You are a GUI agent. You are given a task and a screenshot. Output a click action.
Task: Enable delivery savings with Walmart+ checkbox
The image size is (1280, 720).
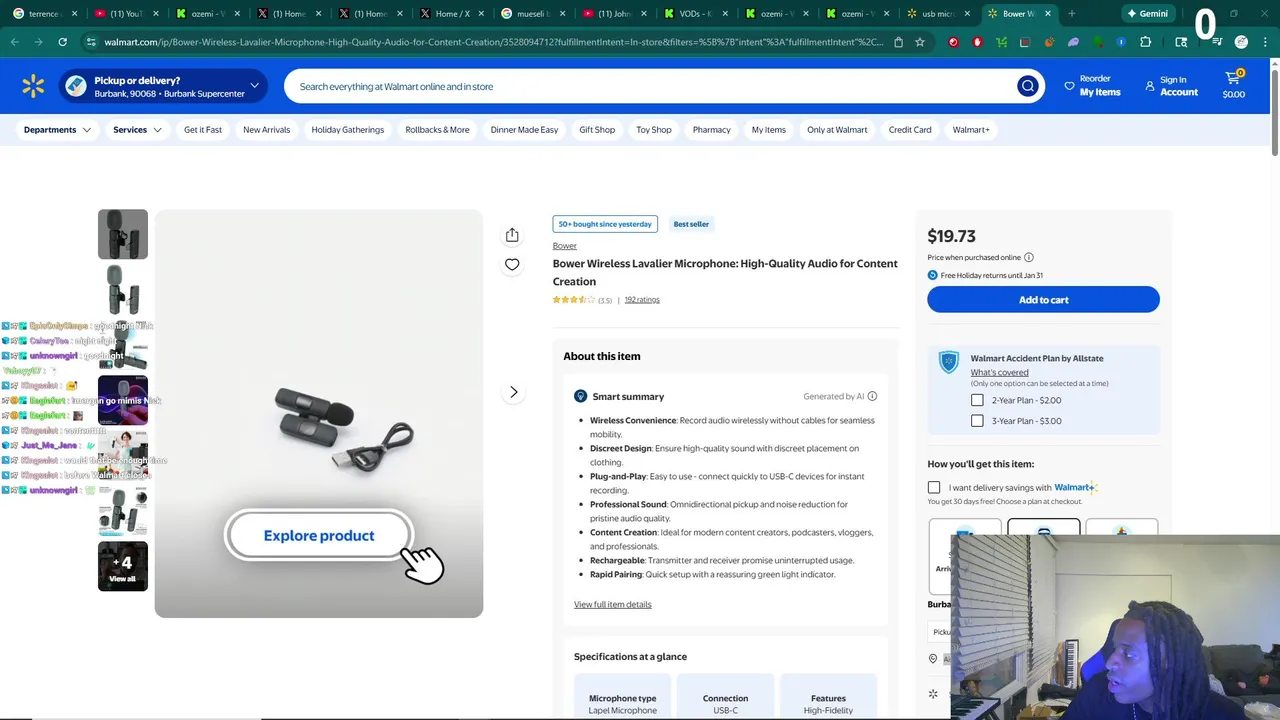(x=934, y=488)
